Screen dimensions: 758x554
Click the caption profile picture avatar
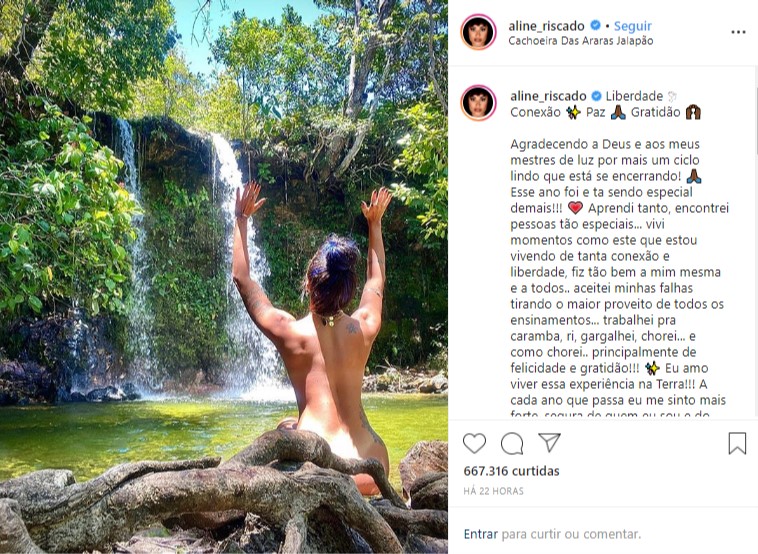479,103
